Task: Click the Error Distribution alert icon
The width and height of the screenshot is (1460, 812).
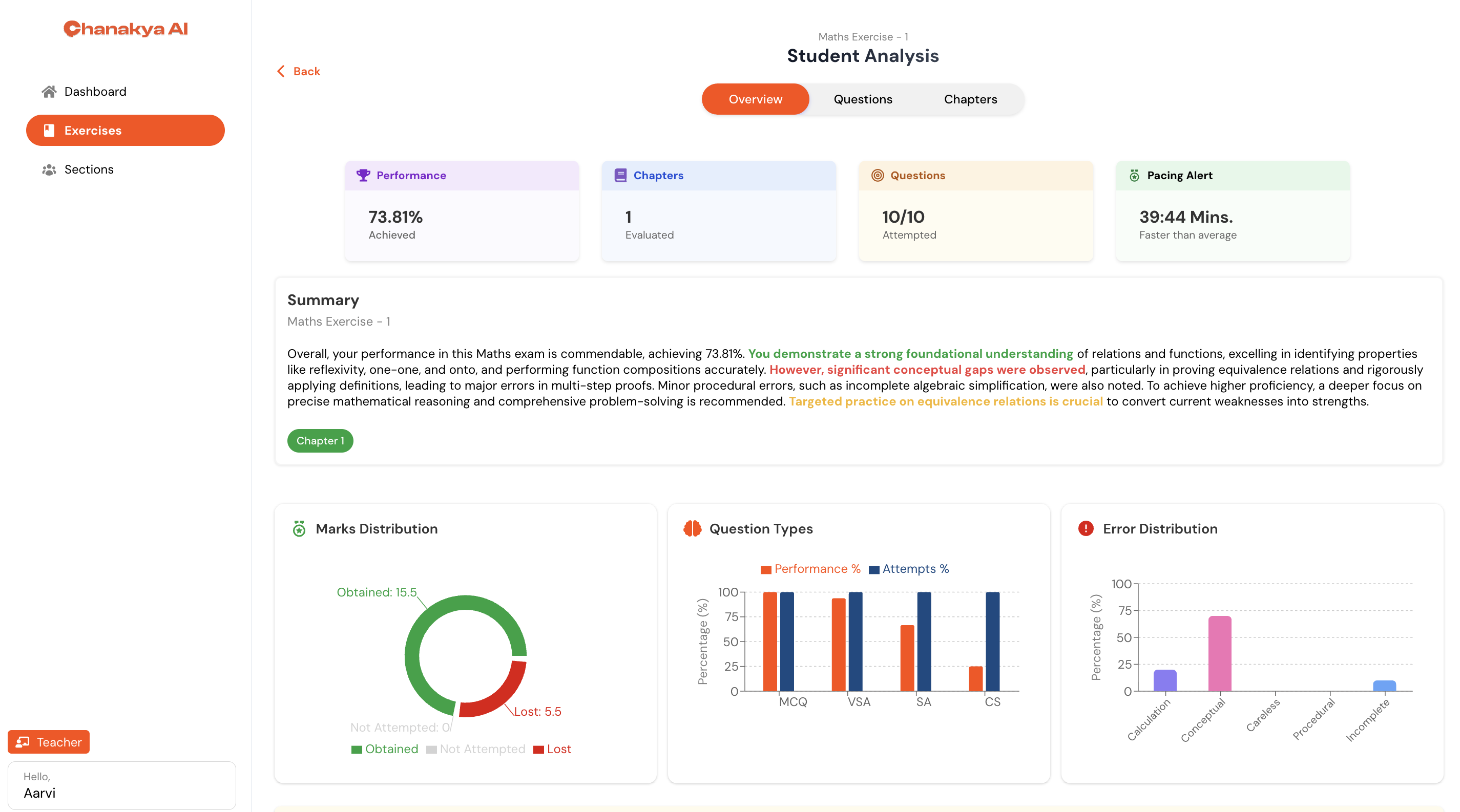Action: pyautogui.click(x=1086, y=528)
